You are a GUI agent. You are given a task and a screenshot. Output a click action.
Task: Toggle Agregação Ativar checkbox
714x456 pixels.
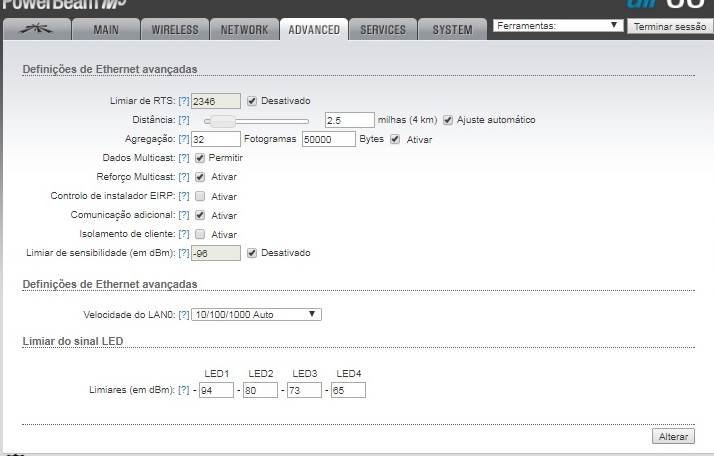(395, 139)
